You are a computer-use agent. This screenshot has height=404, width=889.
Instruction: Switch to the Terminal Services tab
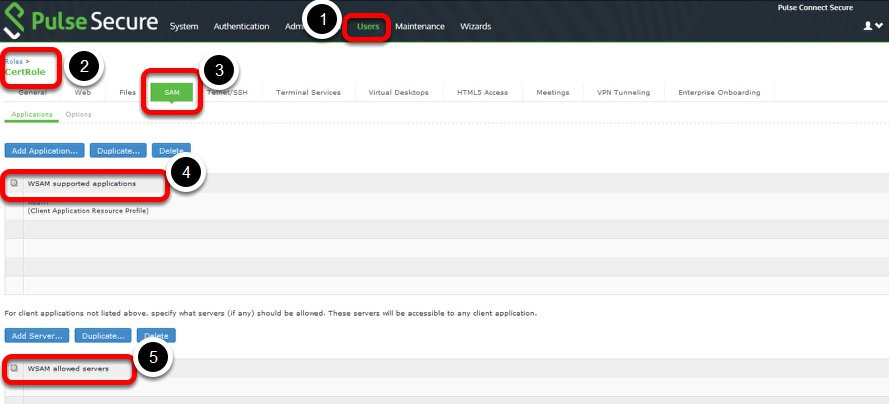[x=308, y=92]
